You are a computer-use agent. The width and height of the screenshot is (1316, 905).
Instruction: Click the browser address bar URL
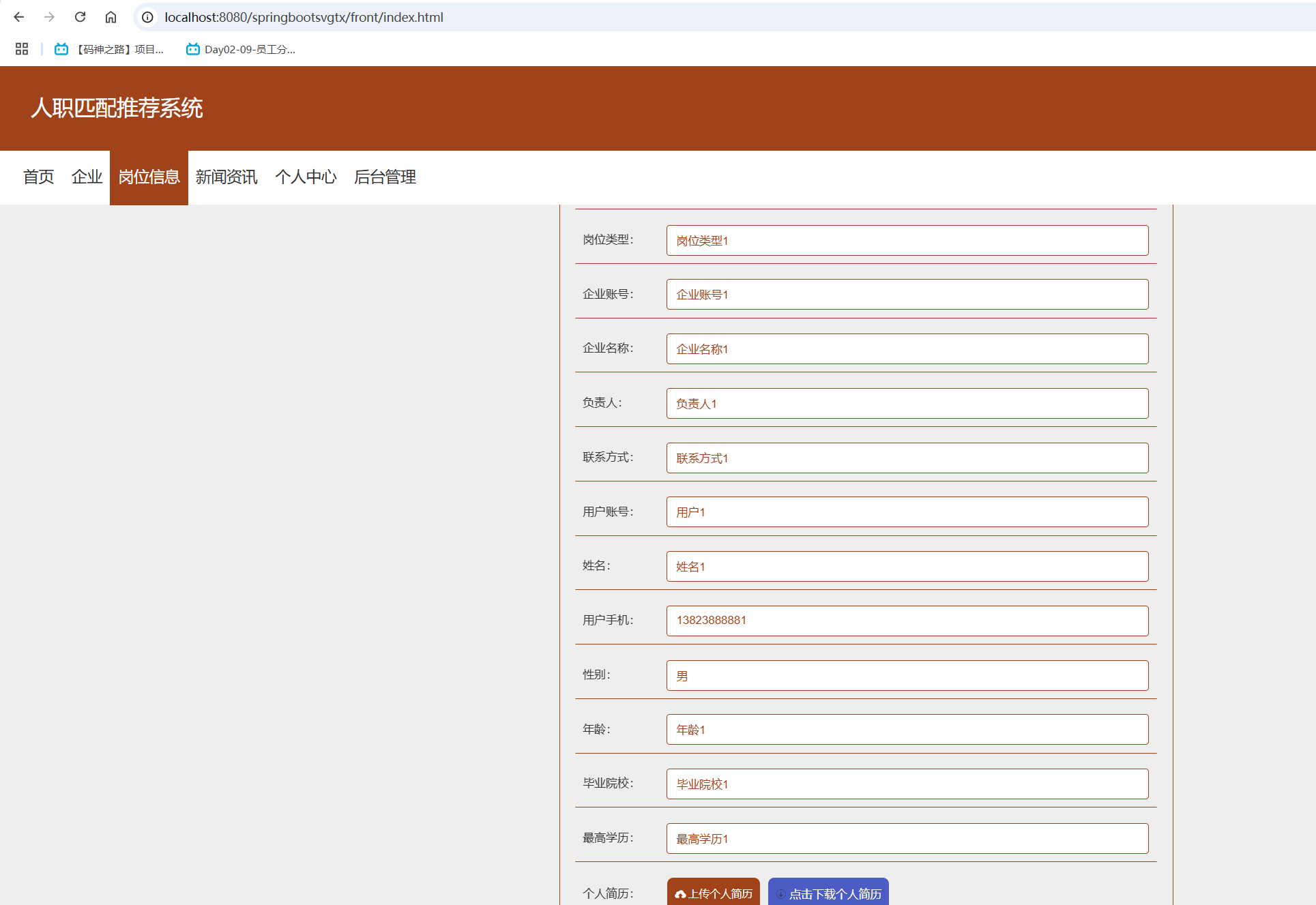pyautogui.click(x=304, y=17)
